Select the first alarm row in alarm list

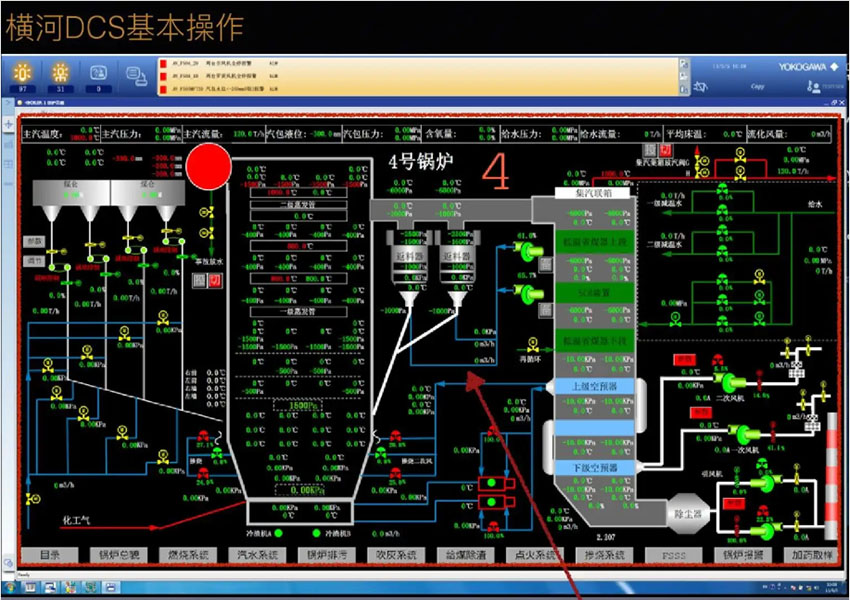pos(418,63)
